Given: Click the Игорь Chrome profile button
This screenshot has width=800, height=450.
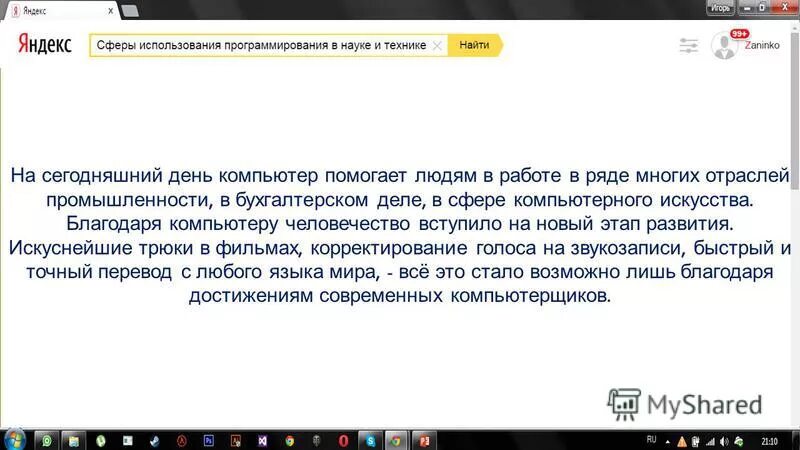Looking at the screenshot, I should click(720, 8).
